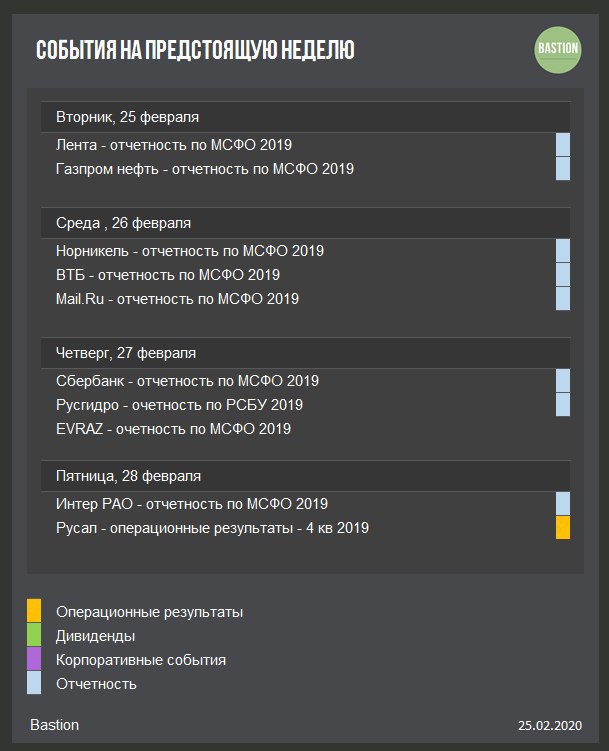Click the light blue Отчетность legend swatch
This screenshot has width=609, height=751.
coord(34,683)
